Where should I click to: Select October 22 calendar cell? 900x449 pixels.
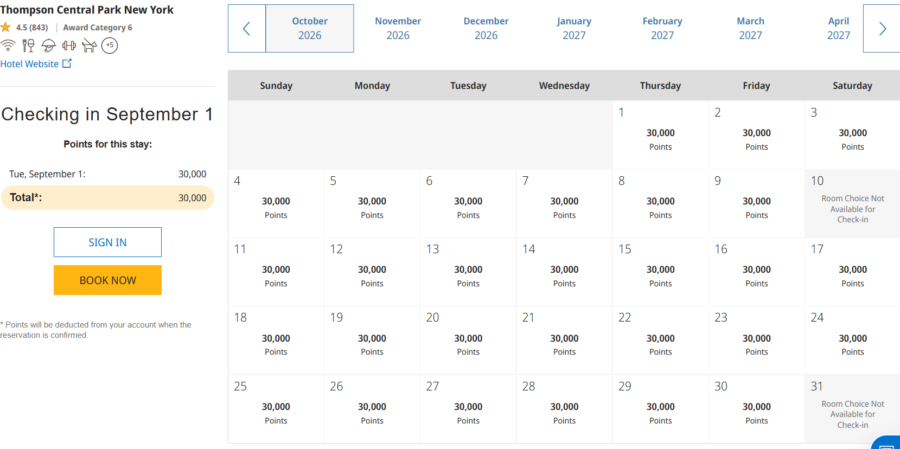661,340
